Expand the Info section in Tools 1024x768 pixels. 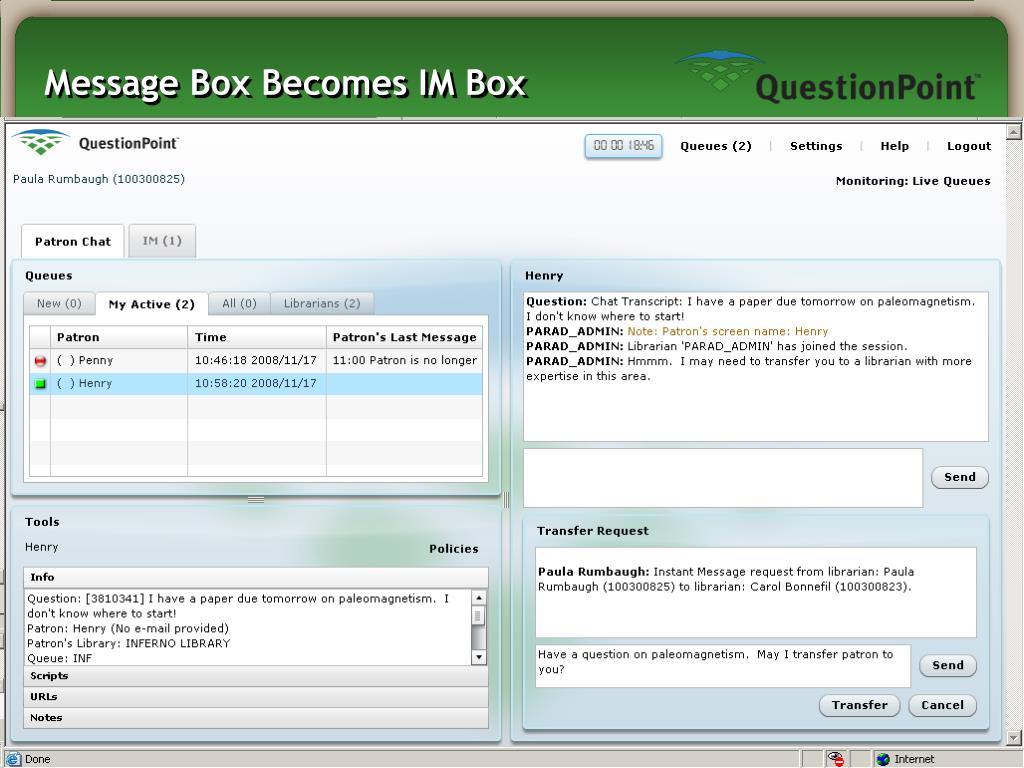point(256,577)
